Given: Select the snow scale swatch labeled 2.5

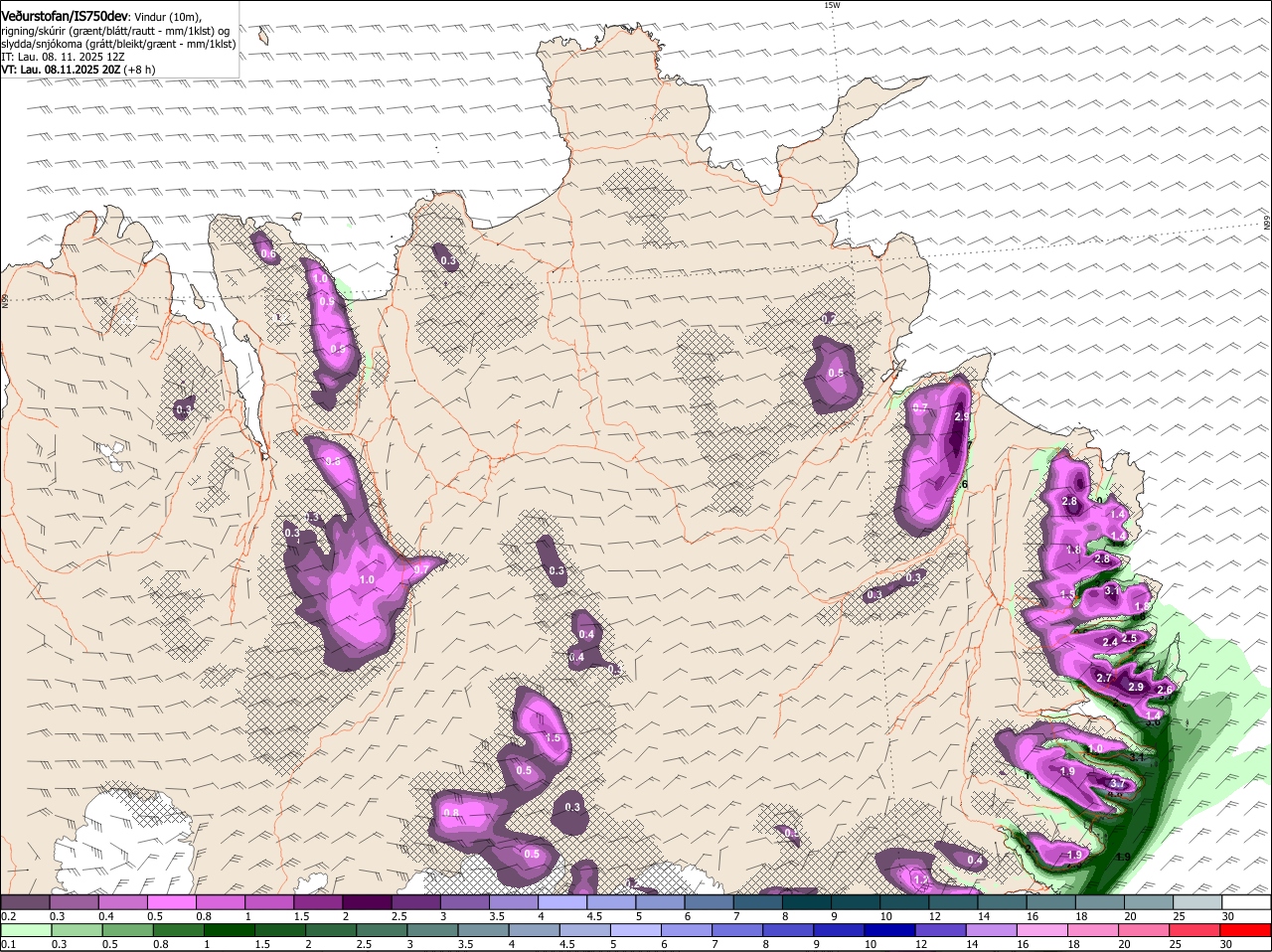Looking at the screenshot, I should click(415, 902).
